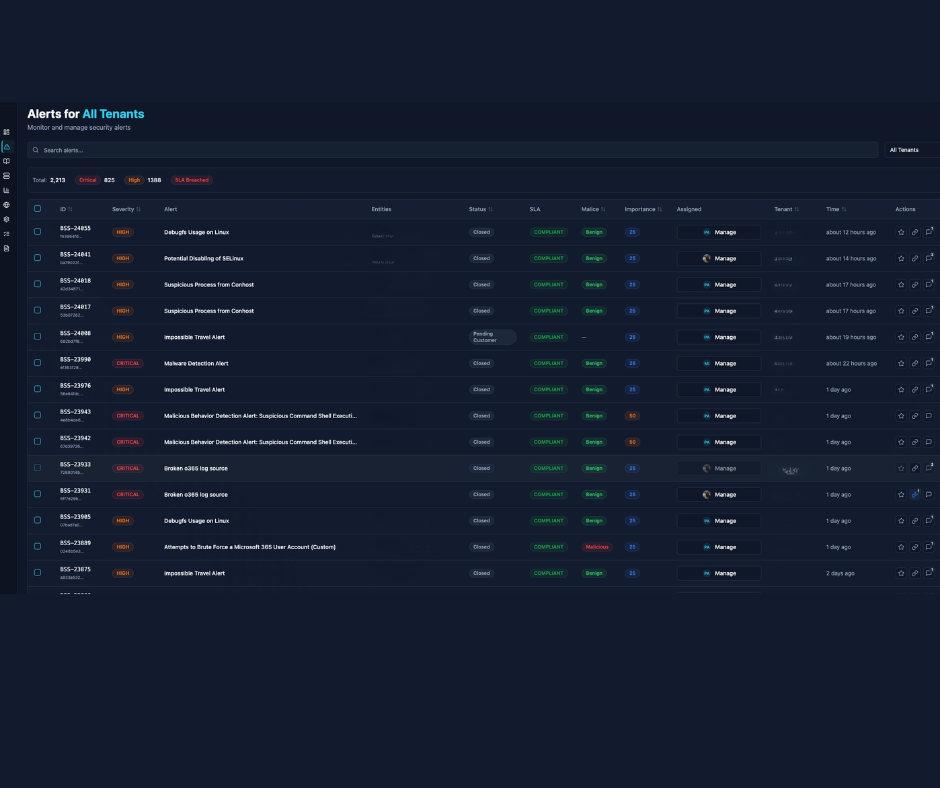940x788 pixels.
Task: Click the alerts triangle icon in sidebar
Action: click(6, 147)
